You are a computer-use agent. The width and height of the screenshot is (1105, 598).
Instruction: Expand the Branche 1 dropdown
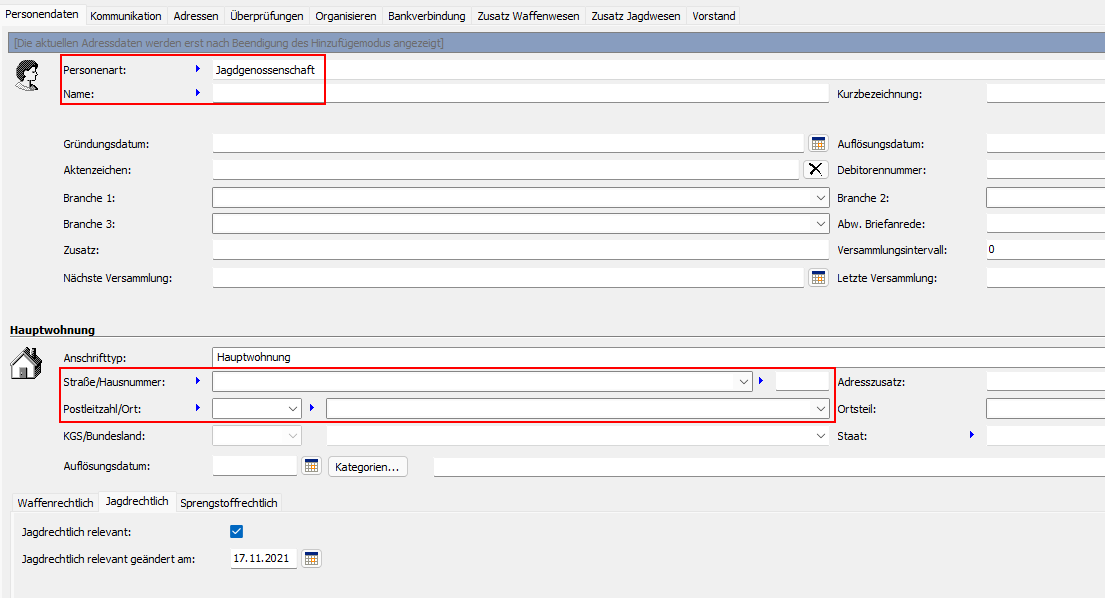821,198
